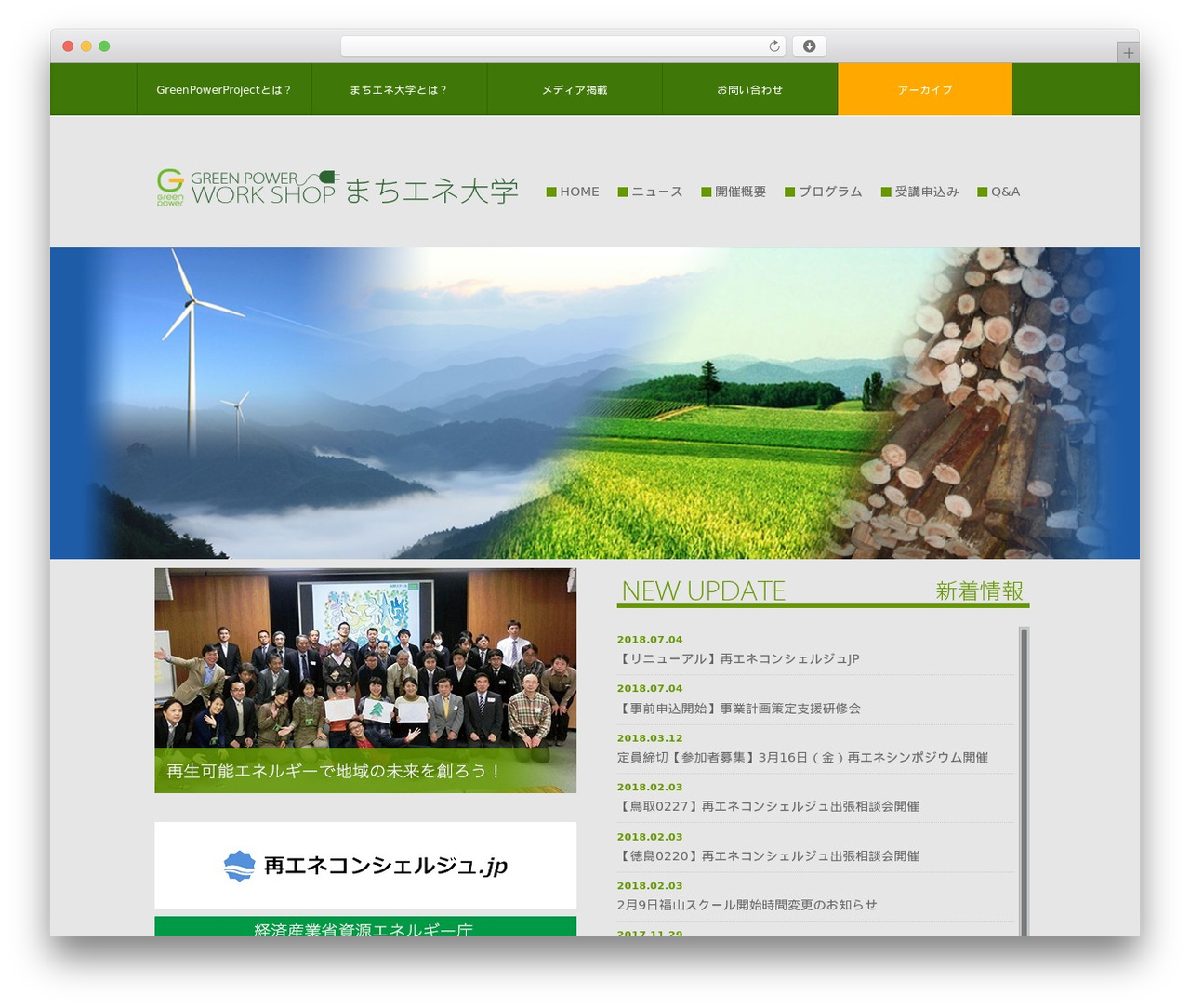Screen dimensions: 1190x1008
Task: Open a new browser tab with plus button
Action: [1128, 53]
